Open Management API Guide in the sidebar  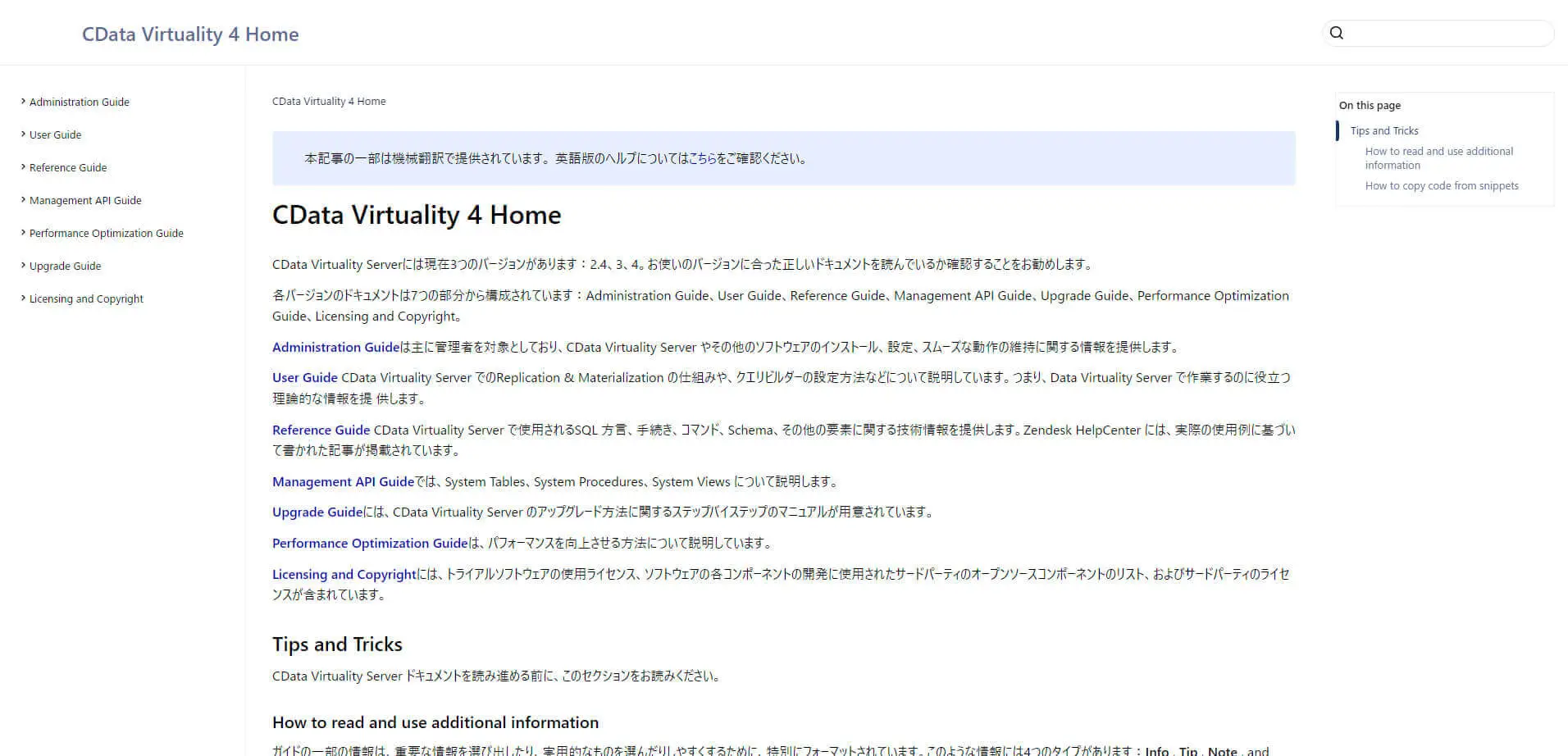85,200
